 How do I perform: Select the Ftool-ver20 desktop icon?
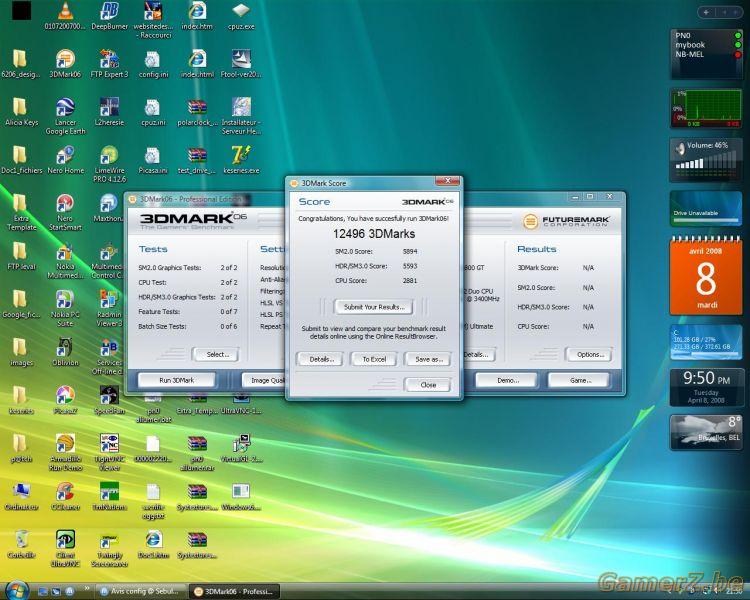click(241, 63)
